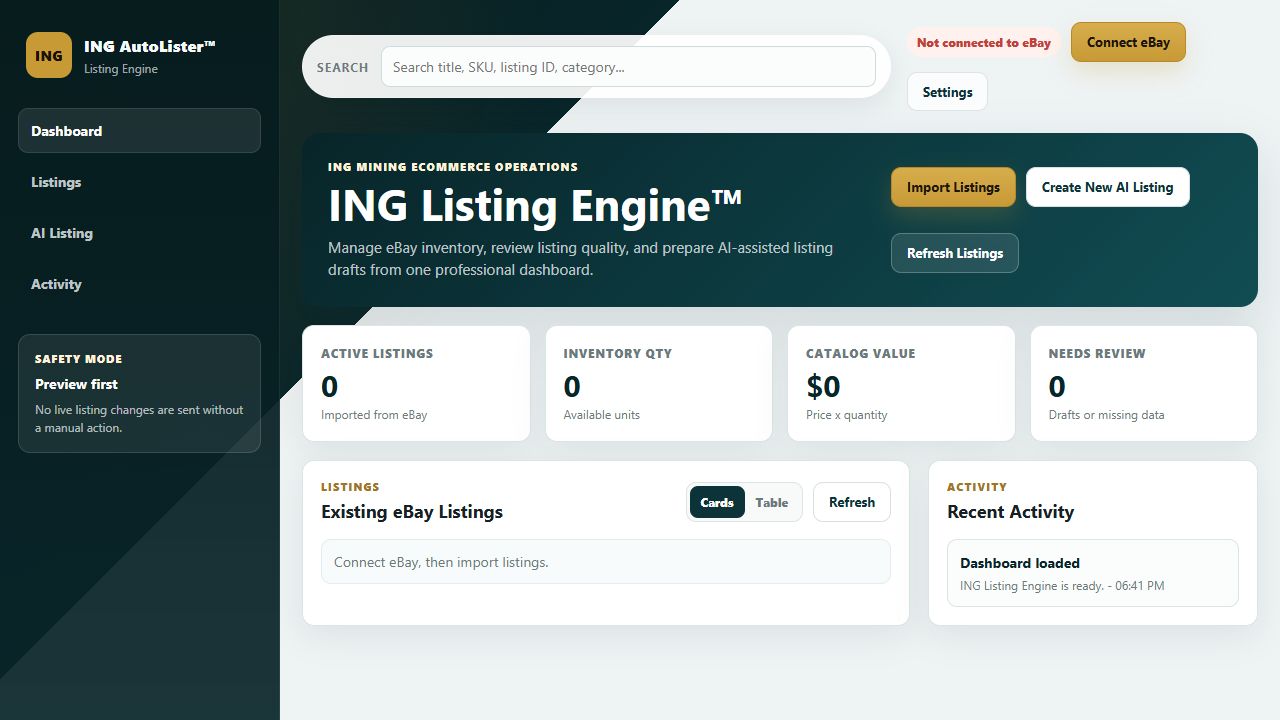
Task: Start Create New AI Listing
Action: click(x=1107, y=187)
